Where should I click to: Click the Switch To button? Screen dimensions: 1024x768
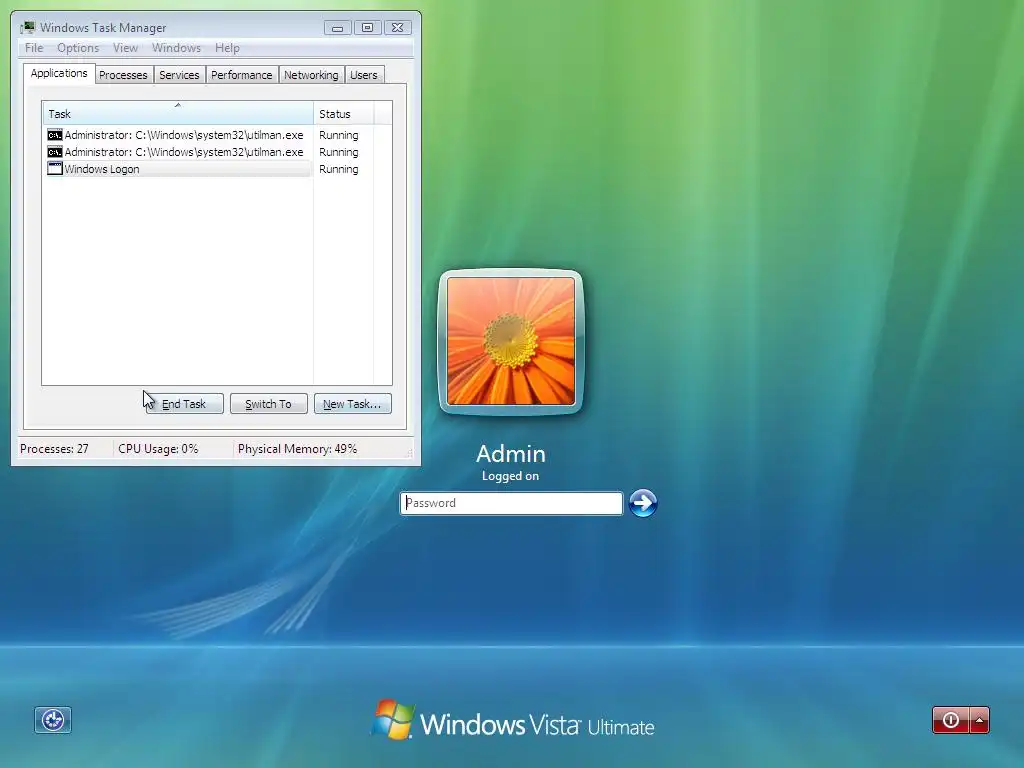click(x=268, y=404)
